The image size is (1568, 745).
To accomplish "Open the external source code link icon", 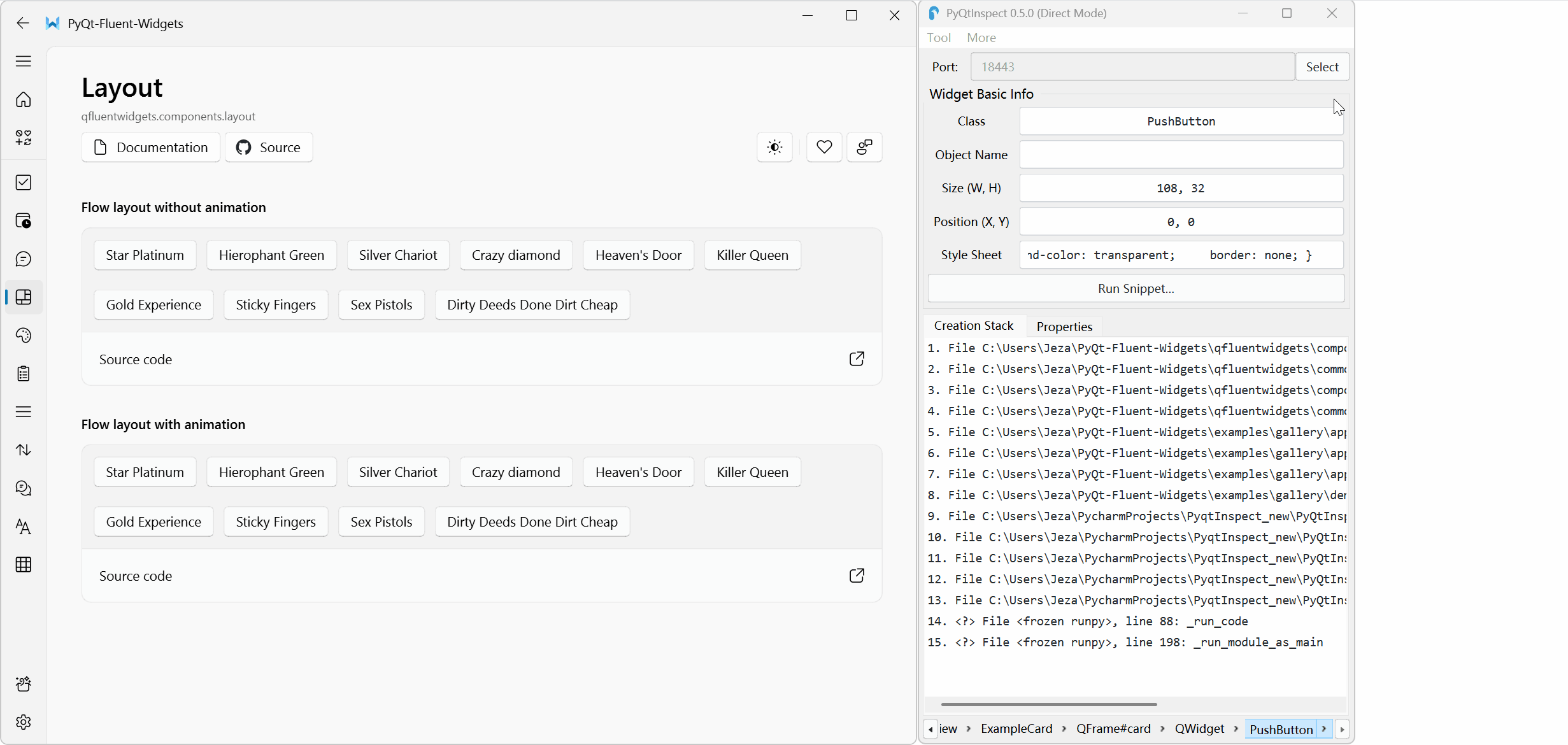I will pyautogui.click(x=857, y=359).
